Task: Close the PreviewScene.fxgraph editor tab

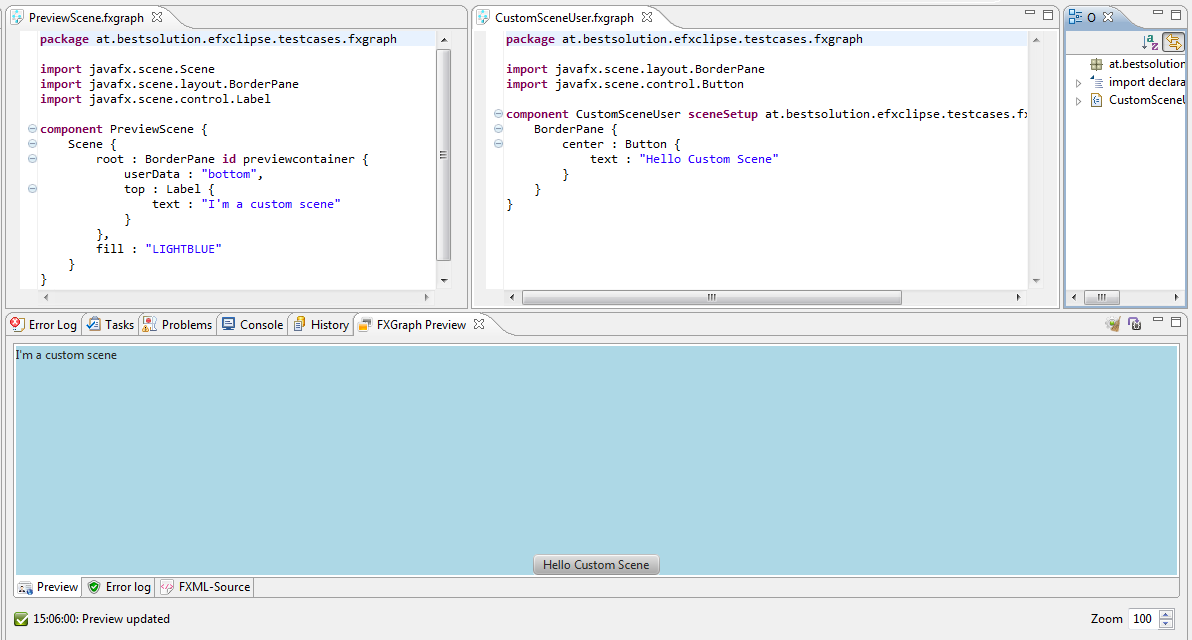Action: [x=157, y=17]
